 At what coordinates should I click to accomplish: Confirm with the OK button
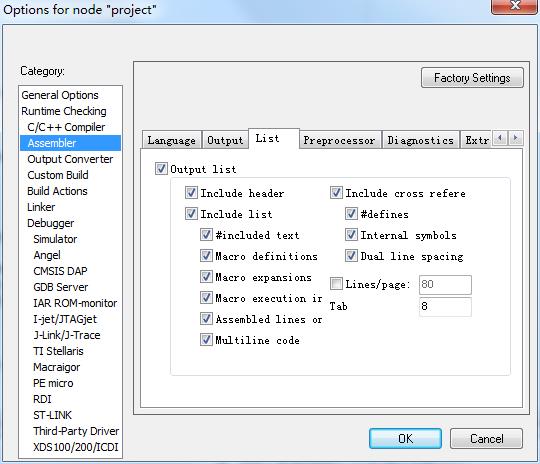click(x=405, y=439)
